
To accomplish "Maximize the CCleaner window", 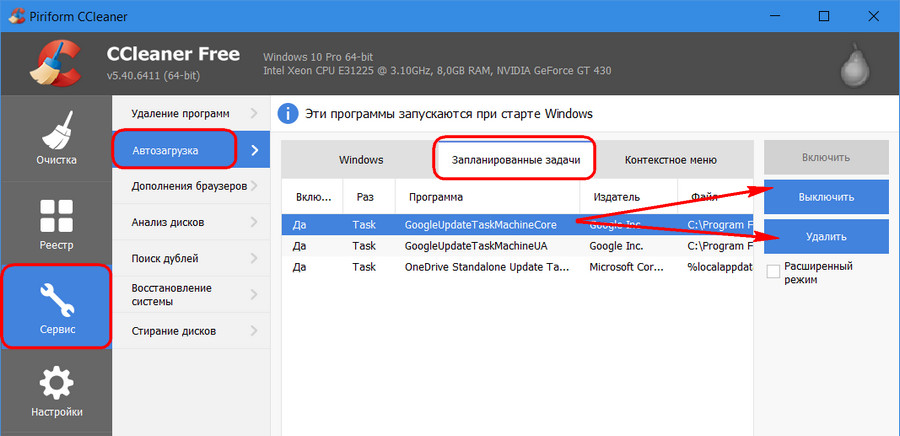I will [824, 17].
